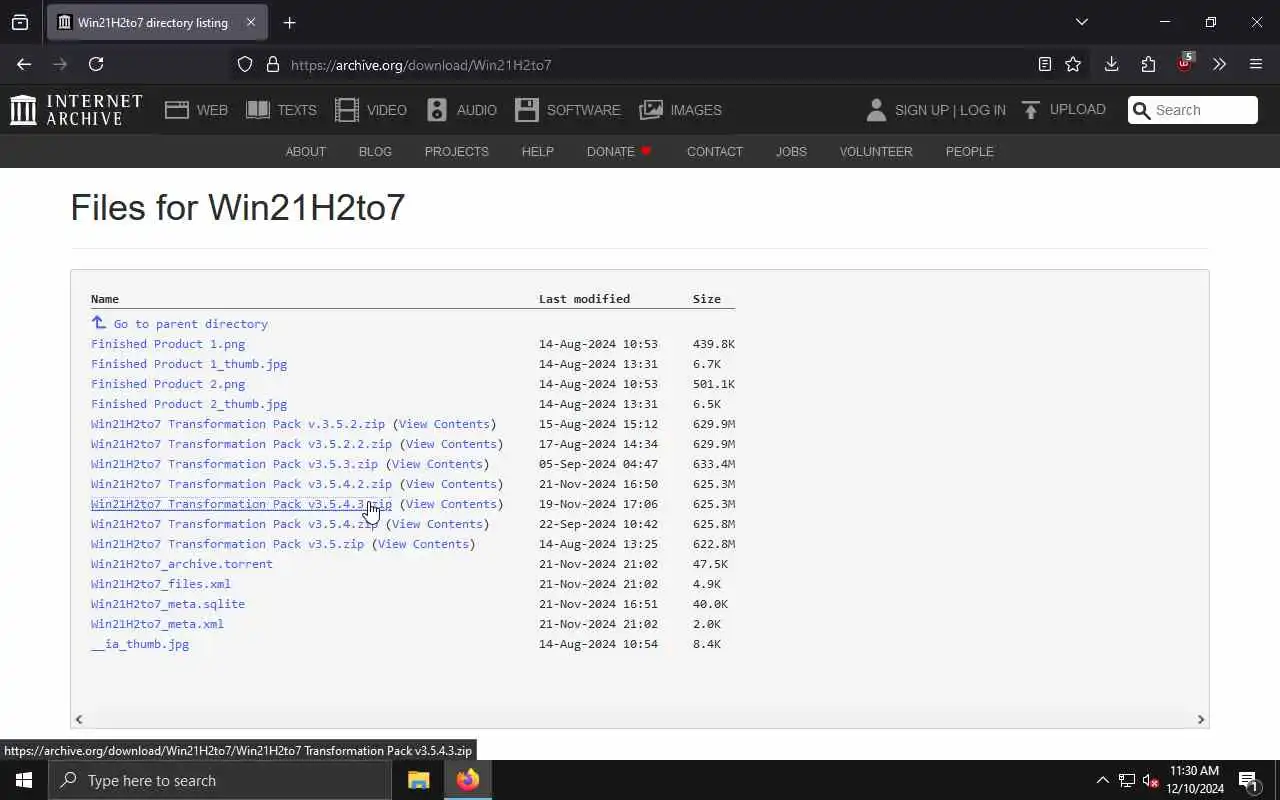The width and height of the screenshot is (1280, 800).
Task: Open the Windows Start menu
Action: [24, 780]
